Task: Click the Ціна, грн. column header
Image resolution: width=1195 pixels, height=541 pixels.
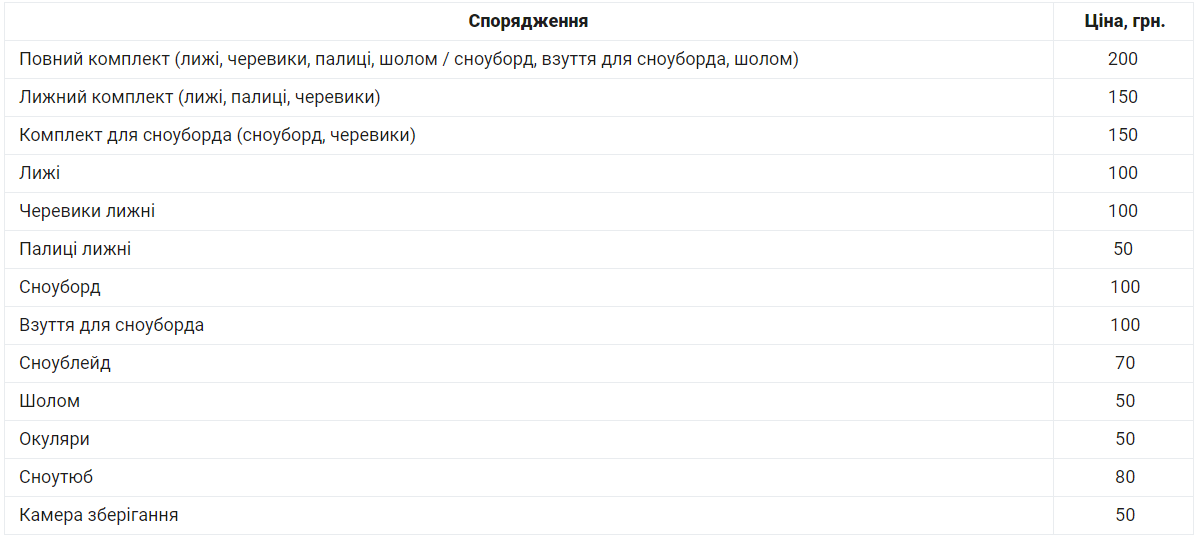Action: [1124, 21]
